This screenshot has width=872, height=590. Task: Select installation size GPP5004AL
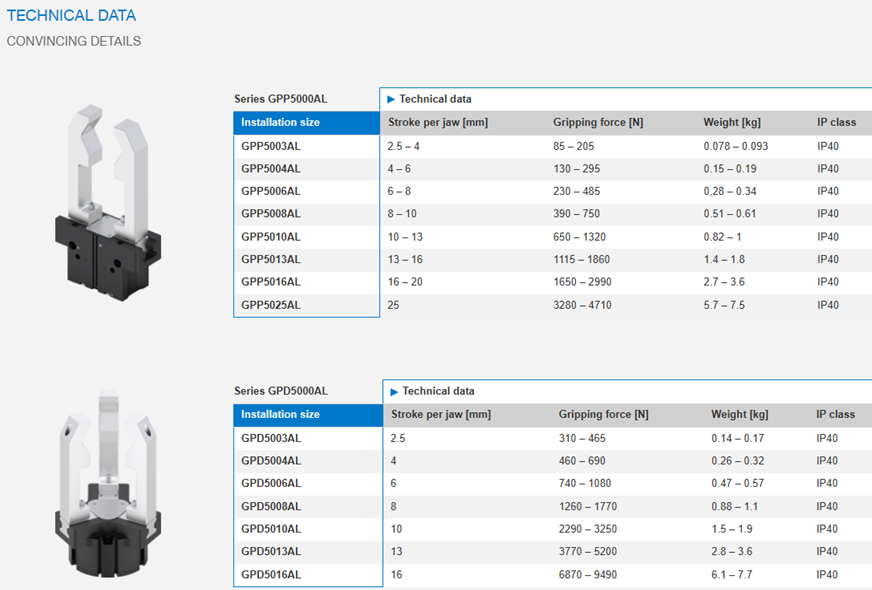pos(271,169)
